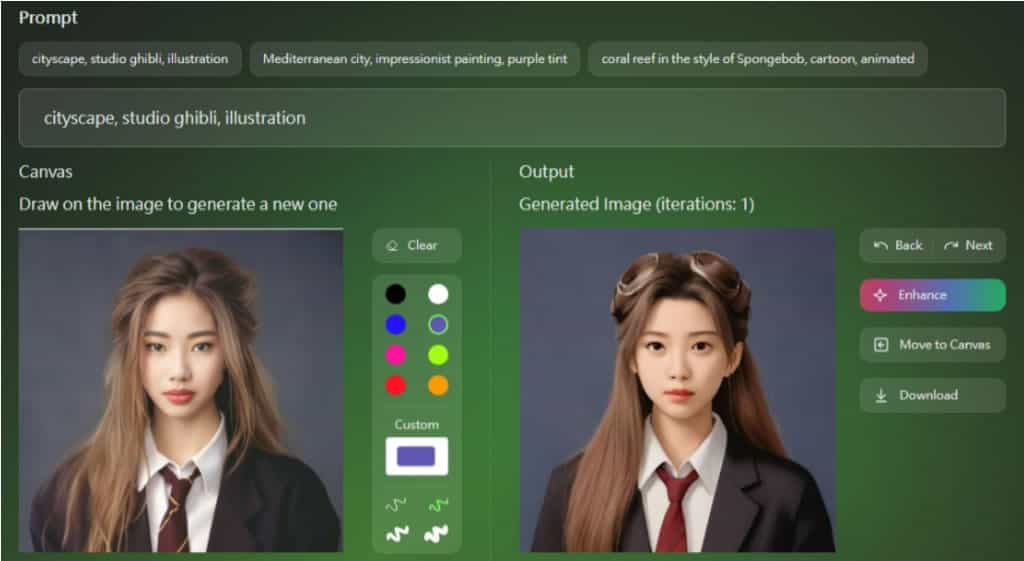
Task: Choose the thick white brush stroke at bottom left
Action: tap(397, 535)
